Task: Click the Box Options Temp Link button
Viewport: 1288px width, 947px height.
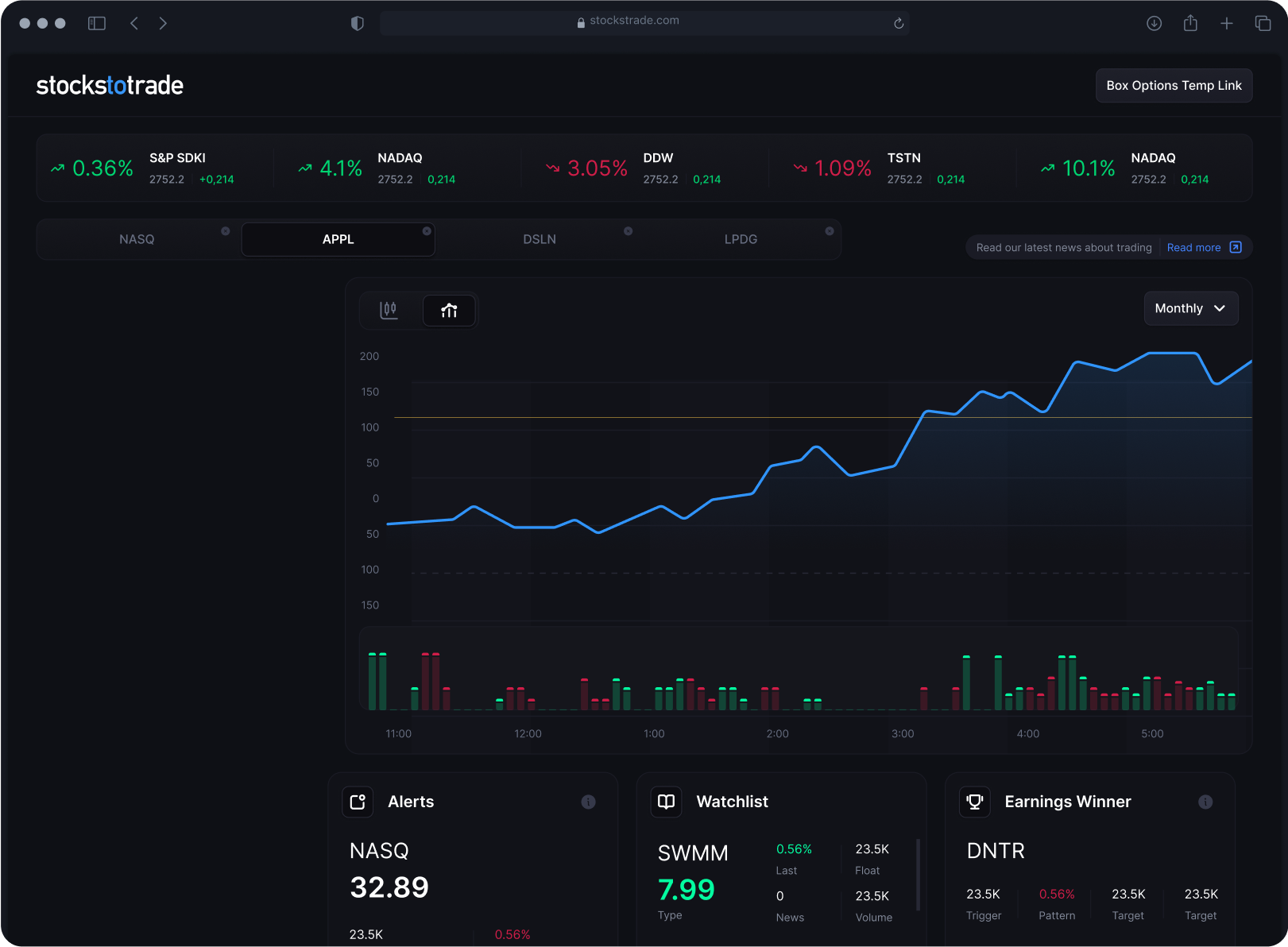Action: [x=1173, y=86]
